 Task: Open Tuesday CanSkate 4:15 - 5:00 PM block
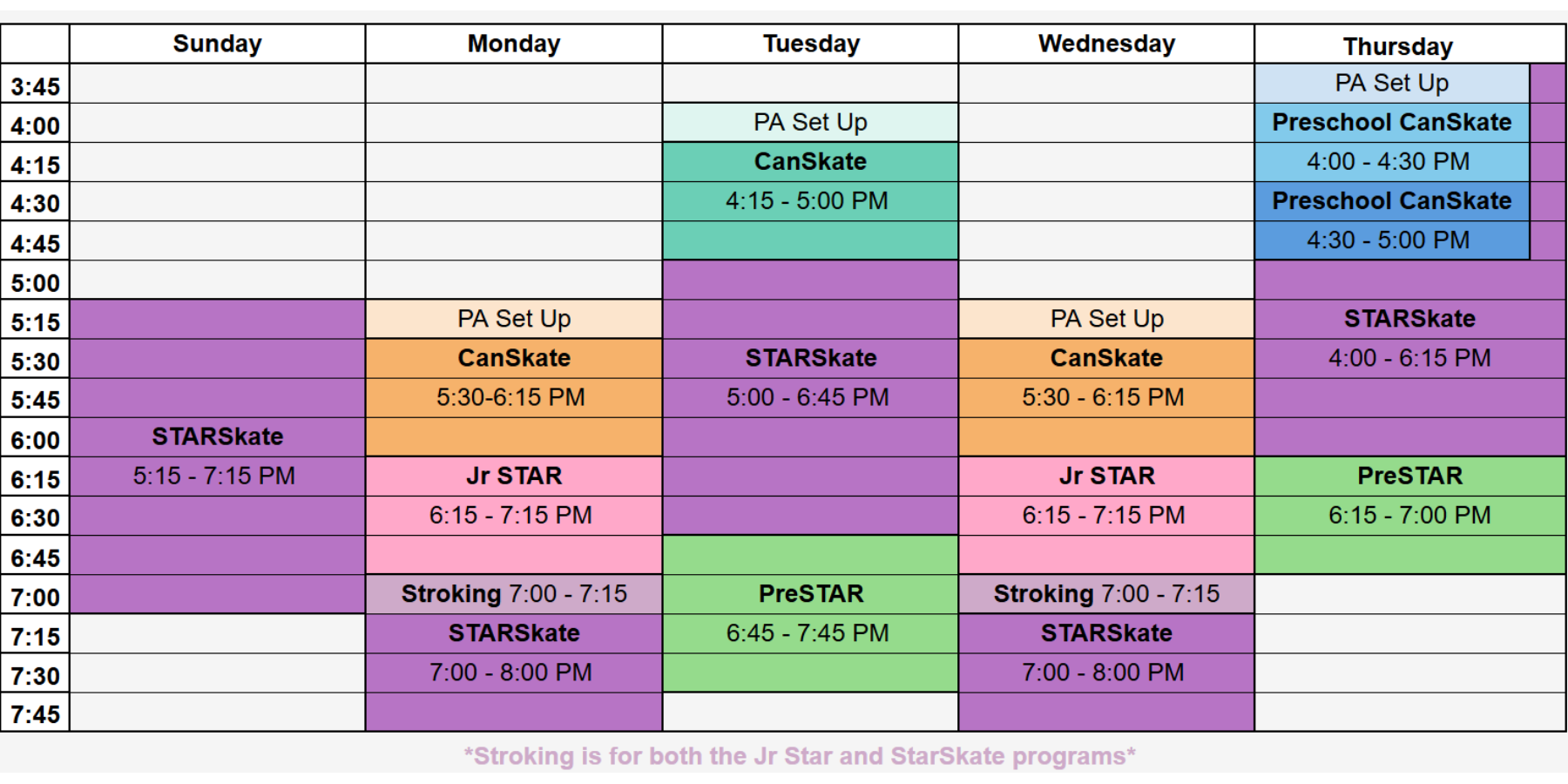pyautogui.click(x=810, y=201)
